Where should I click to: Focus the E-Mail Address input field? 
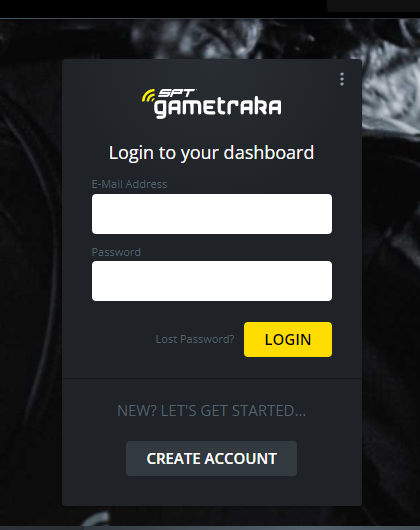[212, 214]
